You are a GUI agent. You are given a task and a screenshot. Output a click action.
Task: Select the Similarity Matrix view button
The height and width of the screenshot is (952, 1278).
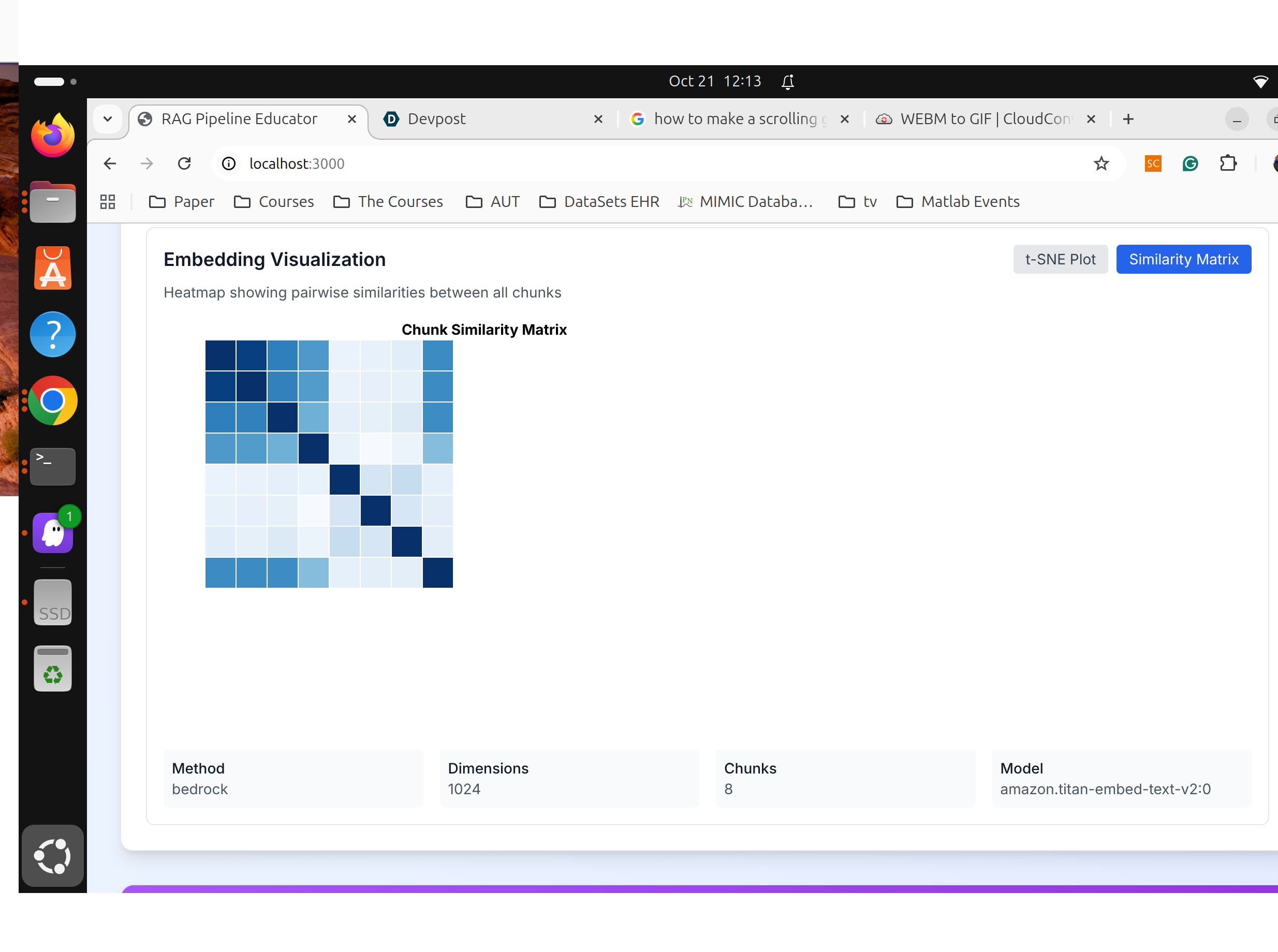tap(1183, 259)
